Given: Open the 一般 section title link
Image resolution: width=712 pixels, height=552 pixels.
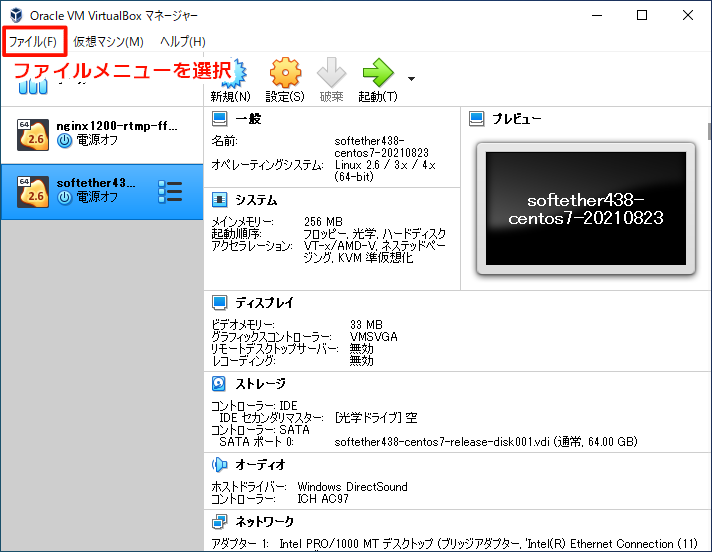Looking at the screenshot, I should click(248, 119).
